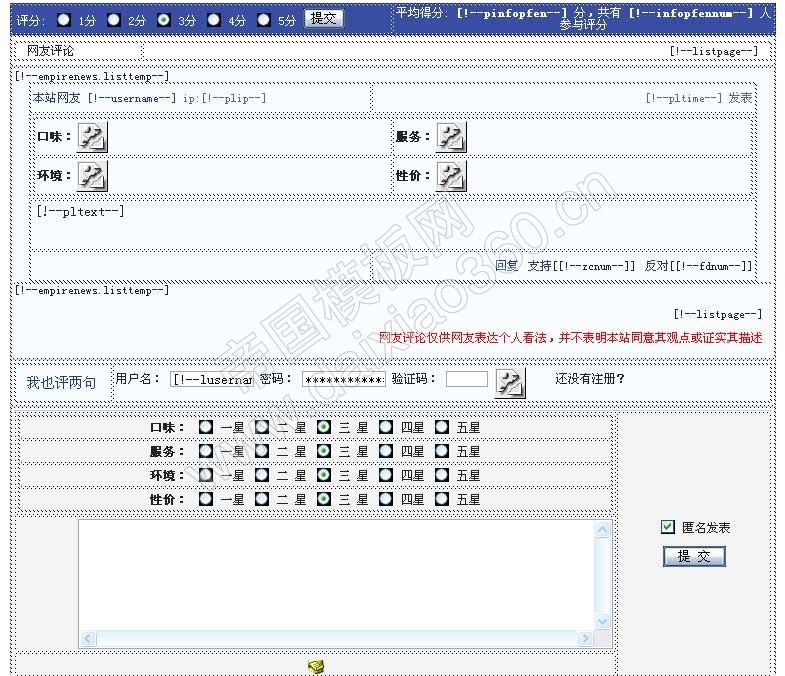Click the text area scroll-right arrow

585,638
